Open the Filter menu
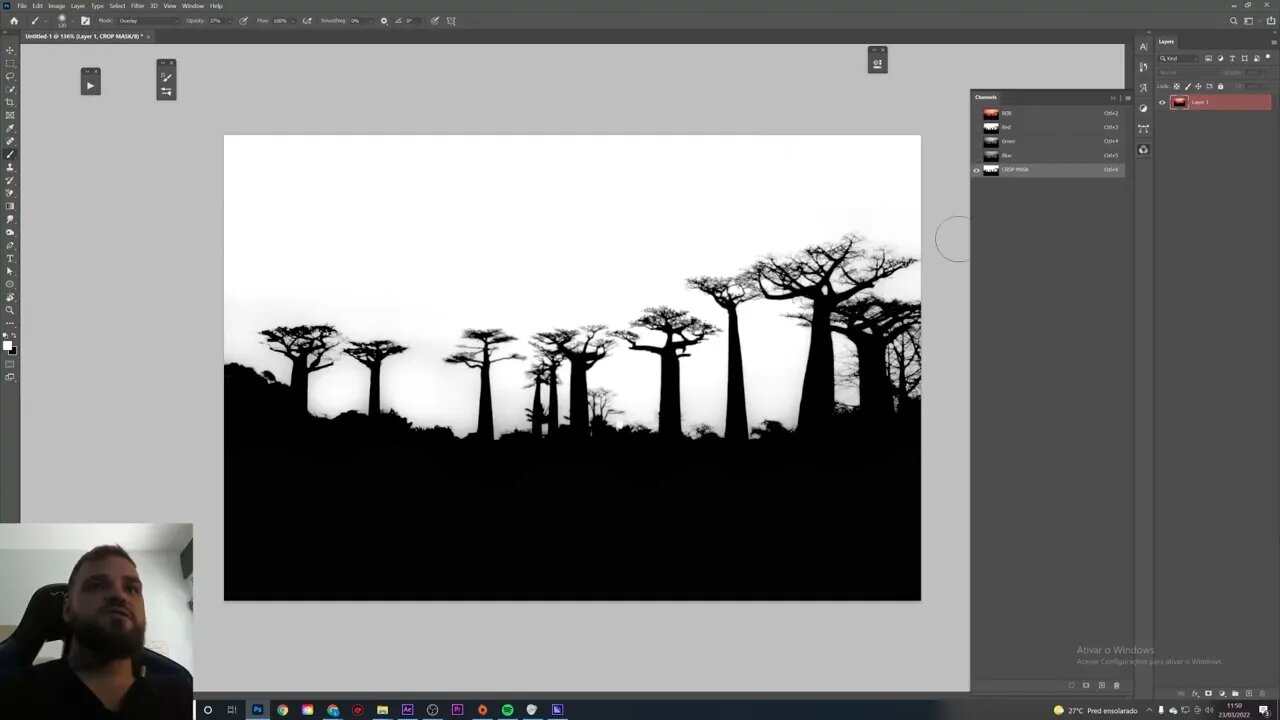This screenshot has height=720, width=1280. pyautogui.click(x=138, y=6)
